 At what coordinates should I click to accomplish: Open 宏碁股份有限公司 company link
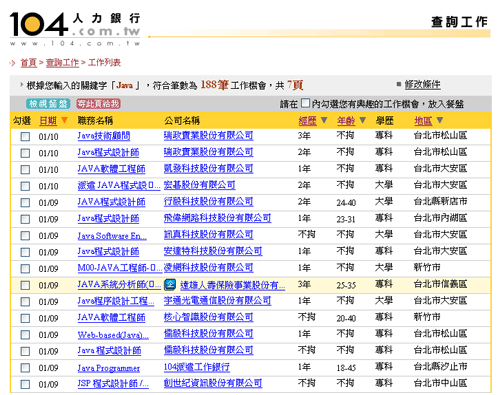(199, 185)
